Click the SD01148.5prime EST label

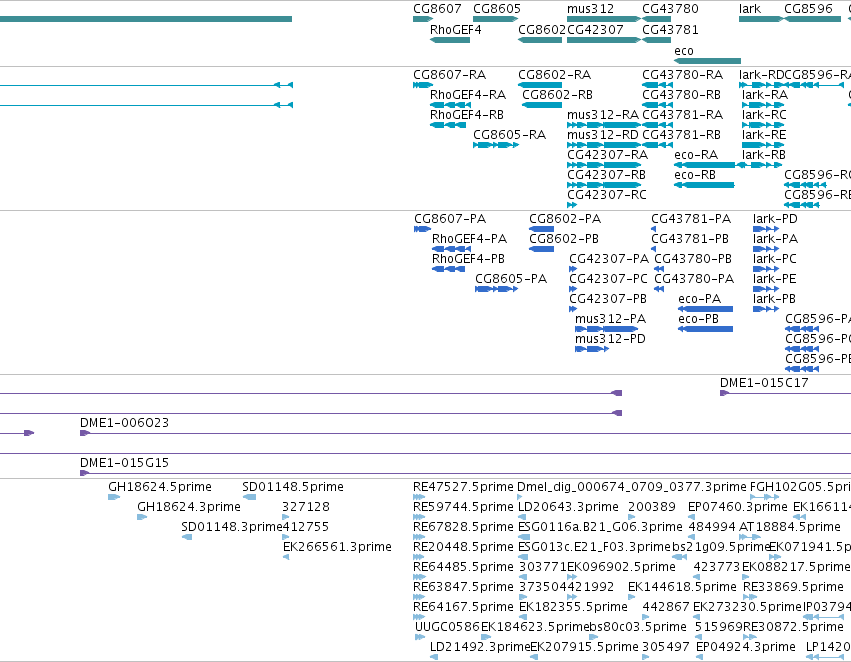point(293,487)
